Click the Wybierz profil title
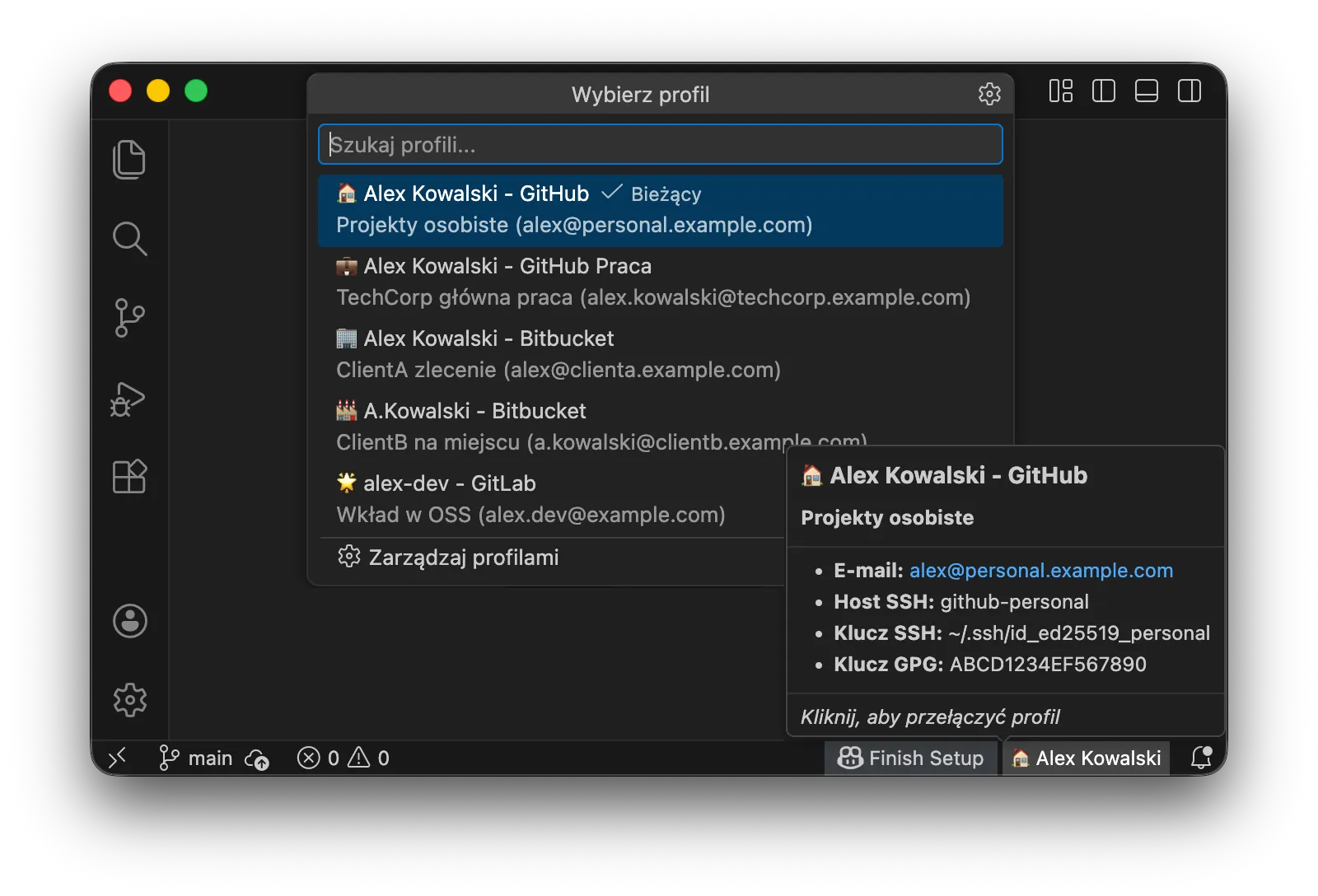The height and width of the screenshot is (896, 1318). [641, 95]
